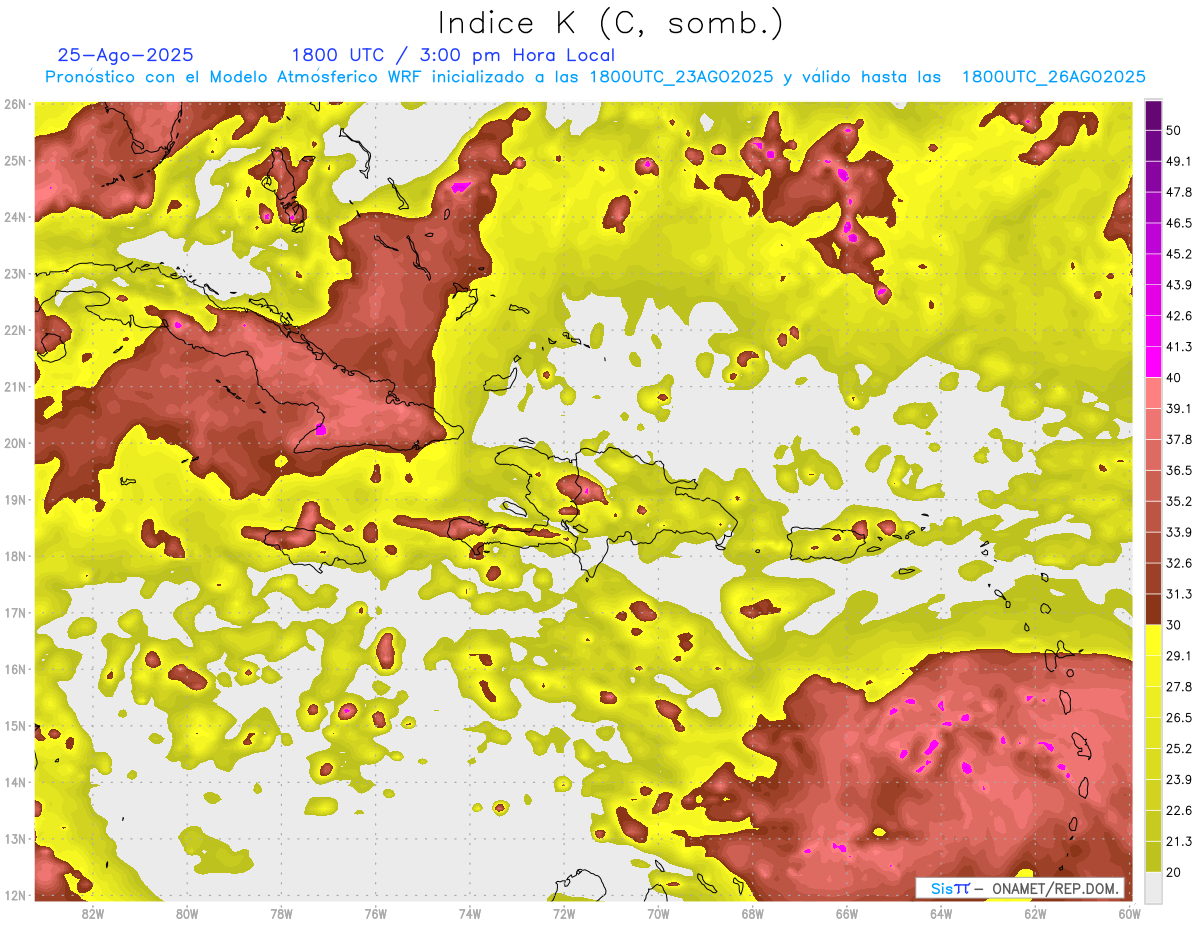The image size is (1200, 927).
Task: Click the color scale value "32.6"
Action: point(1178,563)
